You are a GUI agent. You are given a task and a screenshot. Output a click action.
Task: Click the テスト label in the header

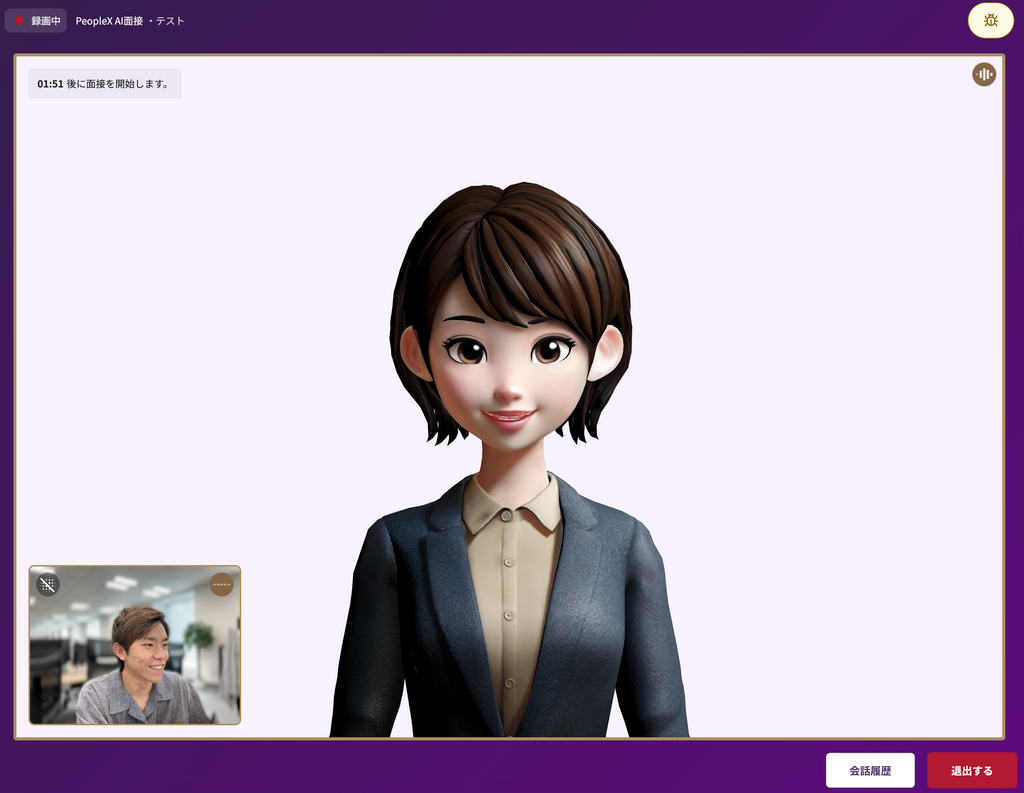(x=169, y=21)
